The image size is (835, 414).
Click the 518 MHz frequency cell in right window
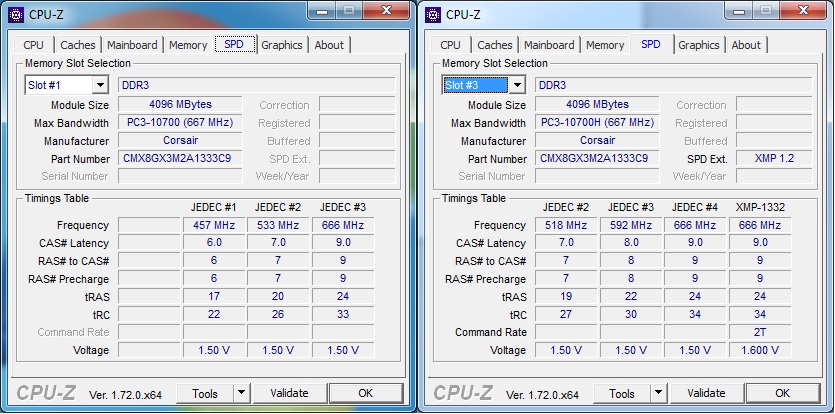click(x=566, y=225)
